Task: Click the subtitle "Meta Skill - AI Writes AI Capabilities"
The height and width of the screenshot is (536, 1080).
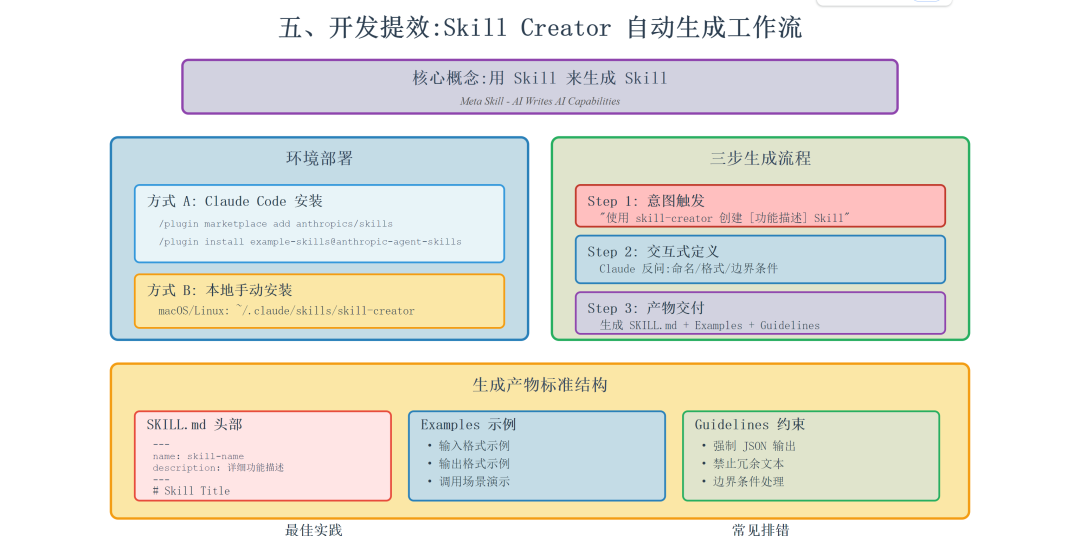Action: [540, 101]
